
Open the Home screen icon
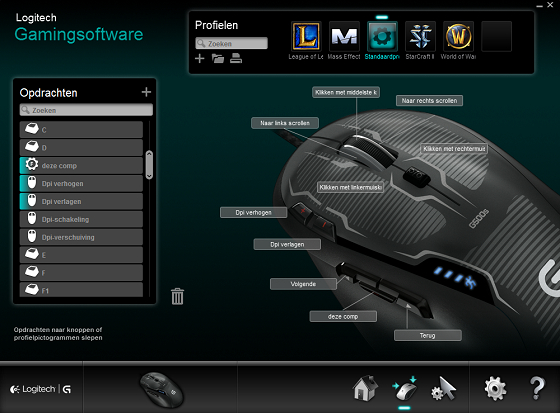365,388
